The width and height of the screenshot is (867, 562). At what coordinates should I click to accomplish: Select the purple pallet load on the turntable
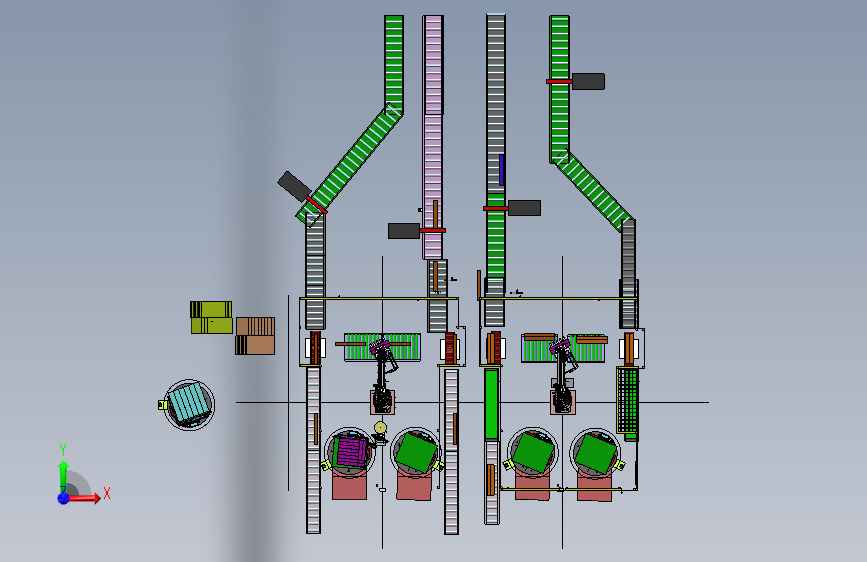(x=352, y=451)
